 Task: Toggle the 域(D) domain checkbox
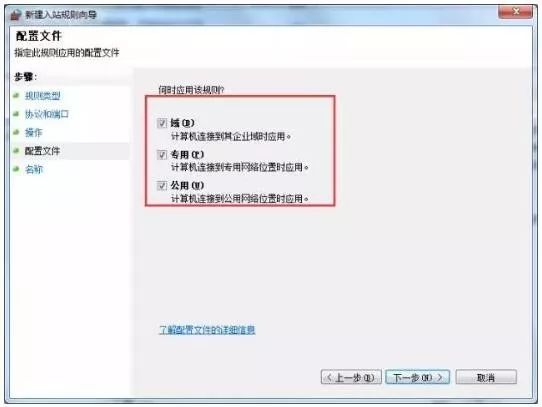(162, 123)
